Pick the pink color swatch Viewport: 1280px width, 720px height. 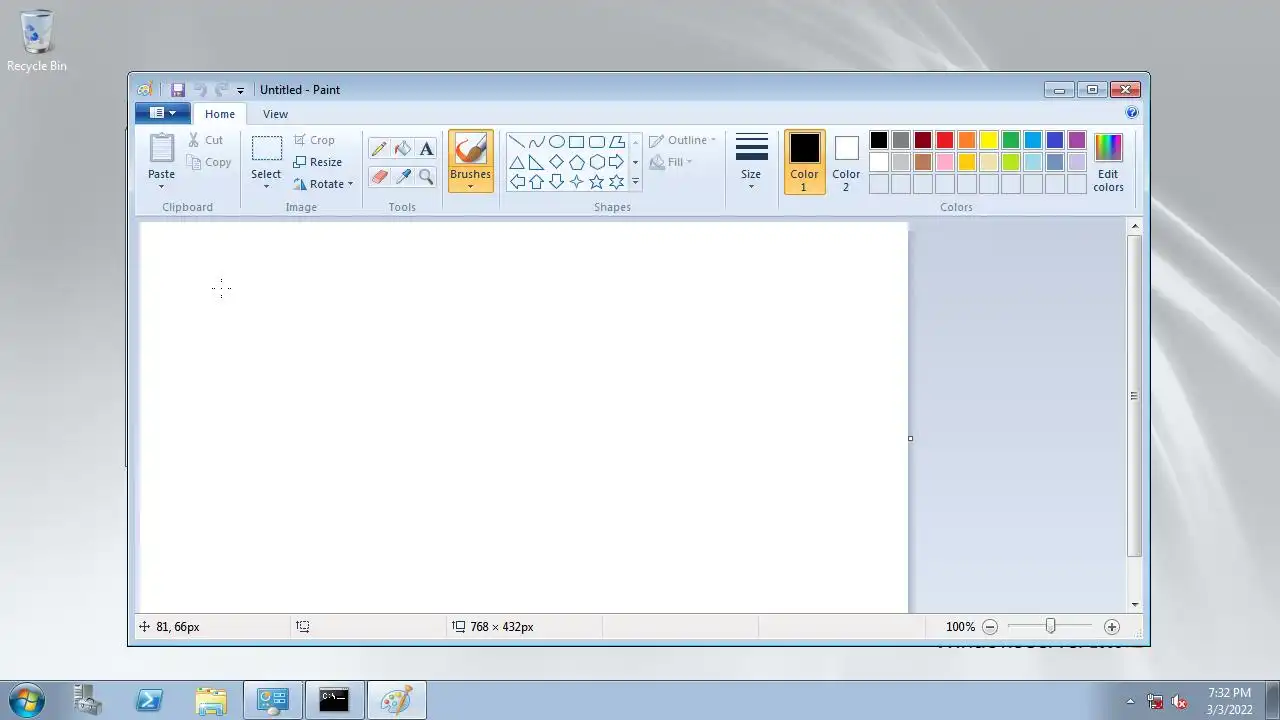click(x=945, y=162)
